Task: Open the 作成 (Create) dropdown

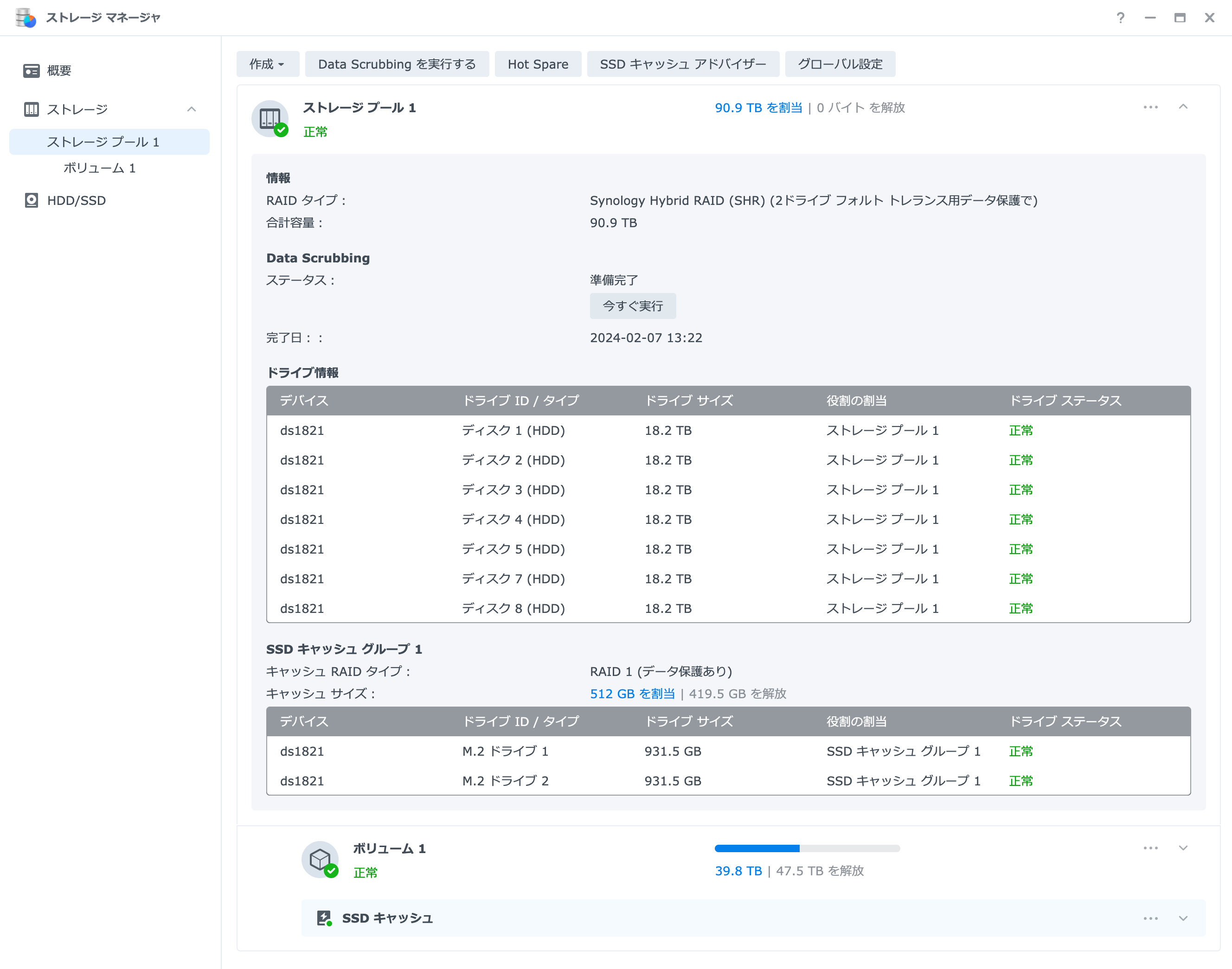Action: pyautogui.click(x=267, y=64)
